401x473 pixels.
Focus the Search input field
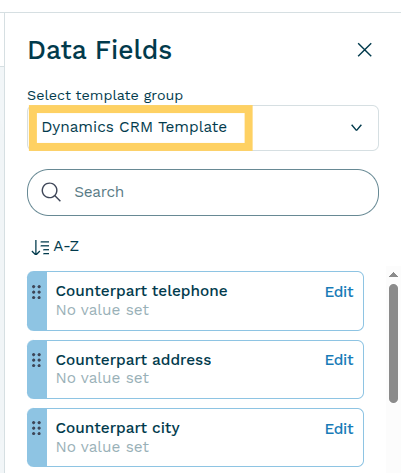203,192
